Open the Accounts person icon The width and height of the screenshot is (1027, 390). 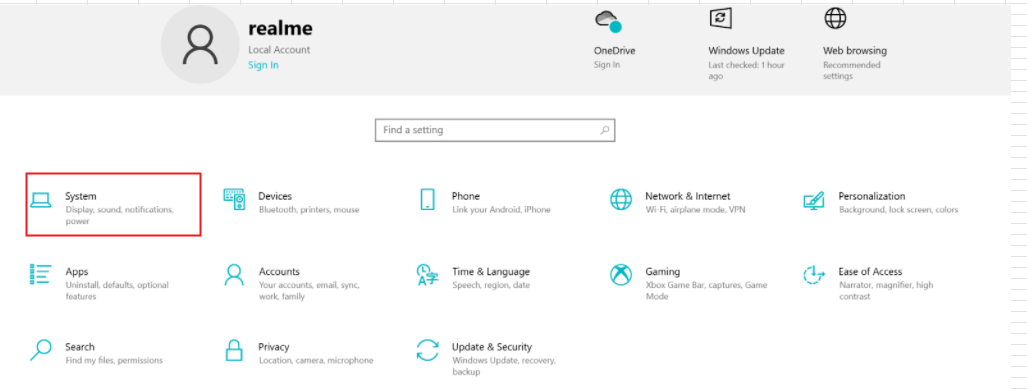click(x=234, y=275)
